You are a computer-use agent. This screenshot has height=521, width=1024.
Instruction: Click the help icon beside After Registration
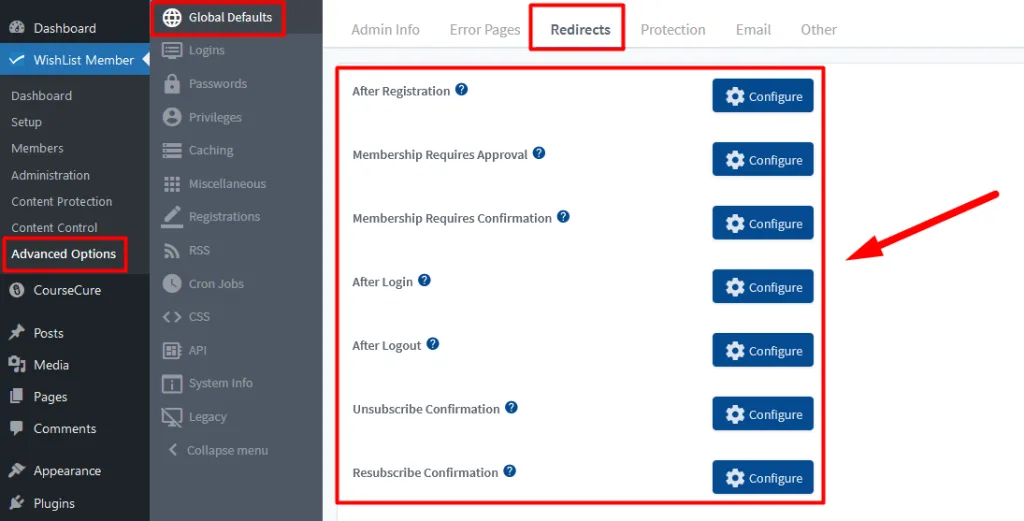(x=462, y=89)
